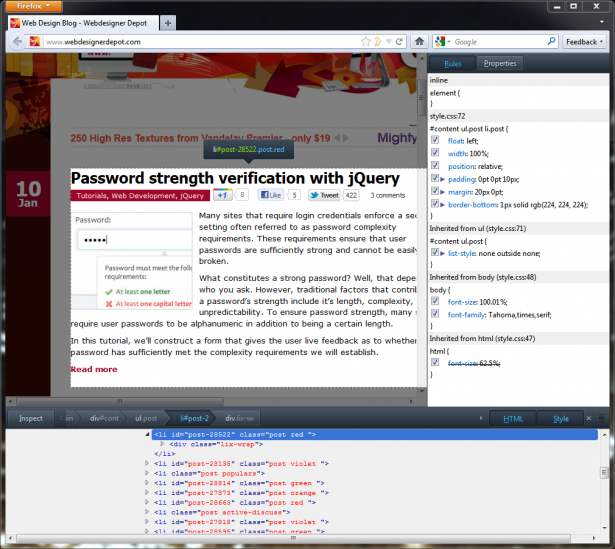The width and height of the screenshot is (615, 549).
Task: Reload the page with refresh icon
Action: click(399, 41)
